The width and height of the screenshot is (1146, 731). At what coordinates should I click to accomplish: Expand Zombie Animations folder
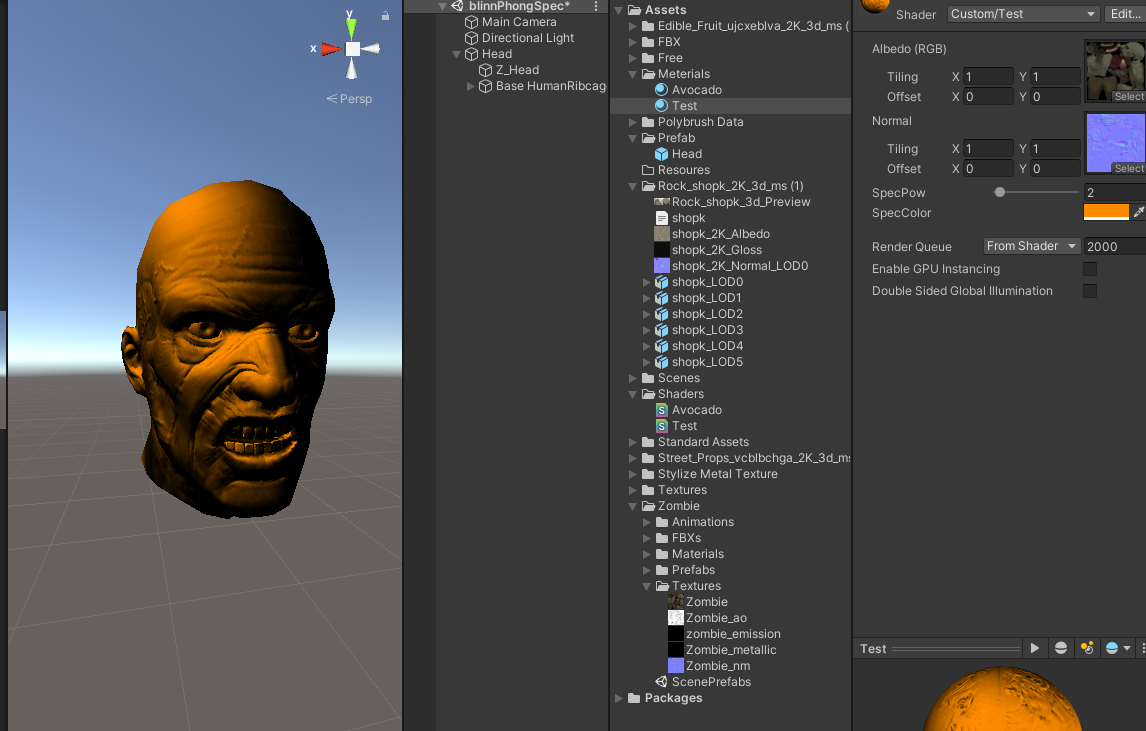click(647, 523)
